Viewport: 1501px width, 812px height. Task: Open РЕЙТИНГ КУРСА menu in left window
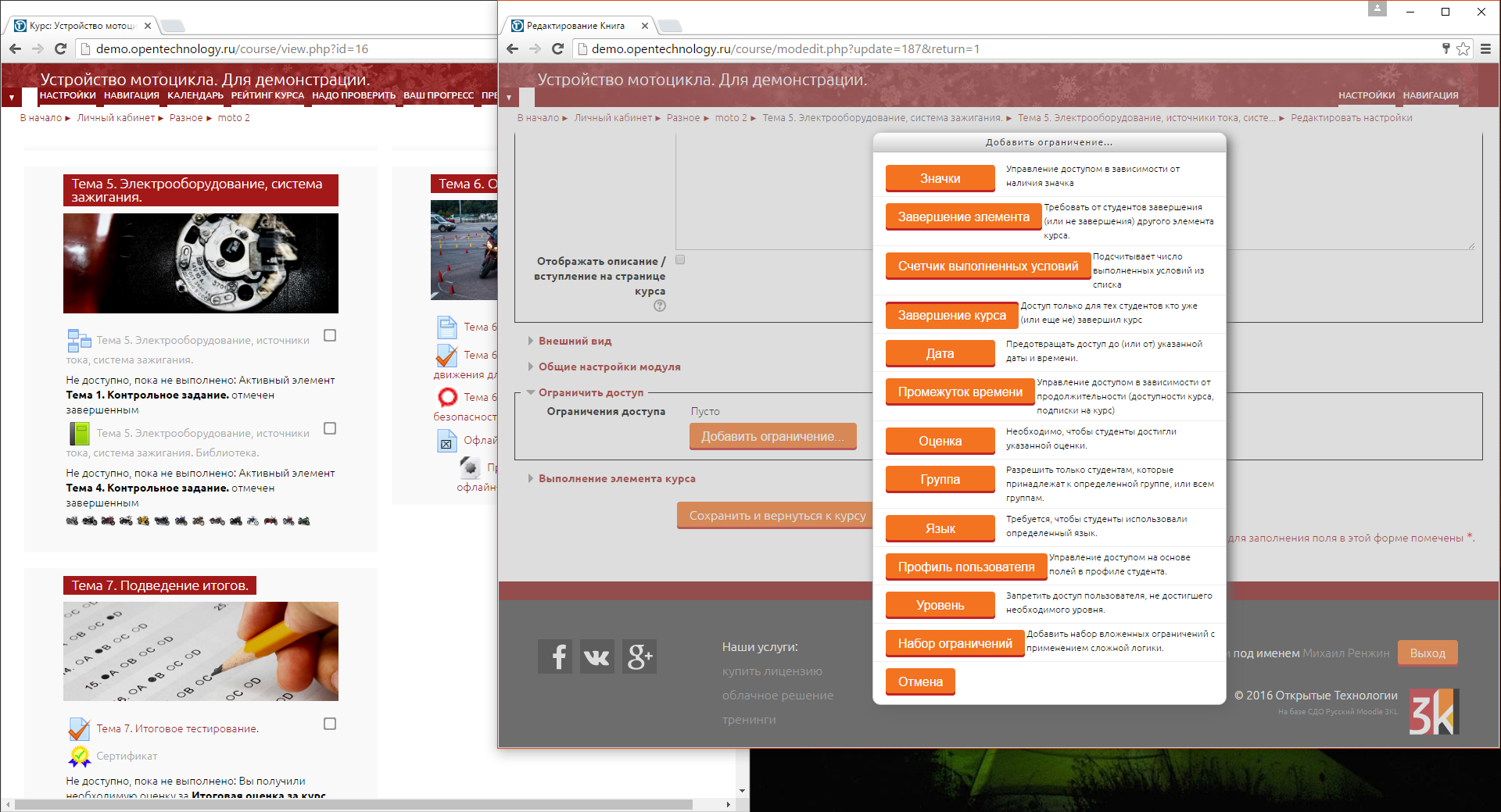(267, 95)
